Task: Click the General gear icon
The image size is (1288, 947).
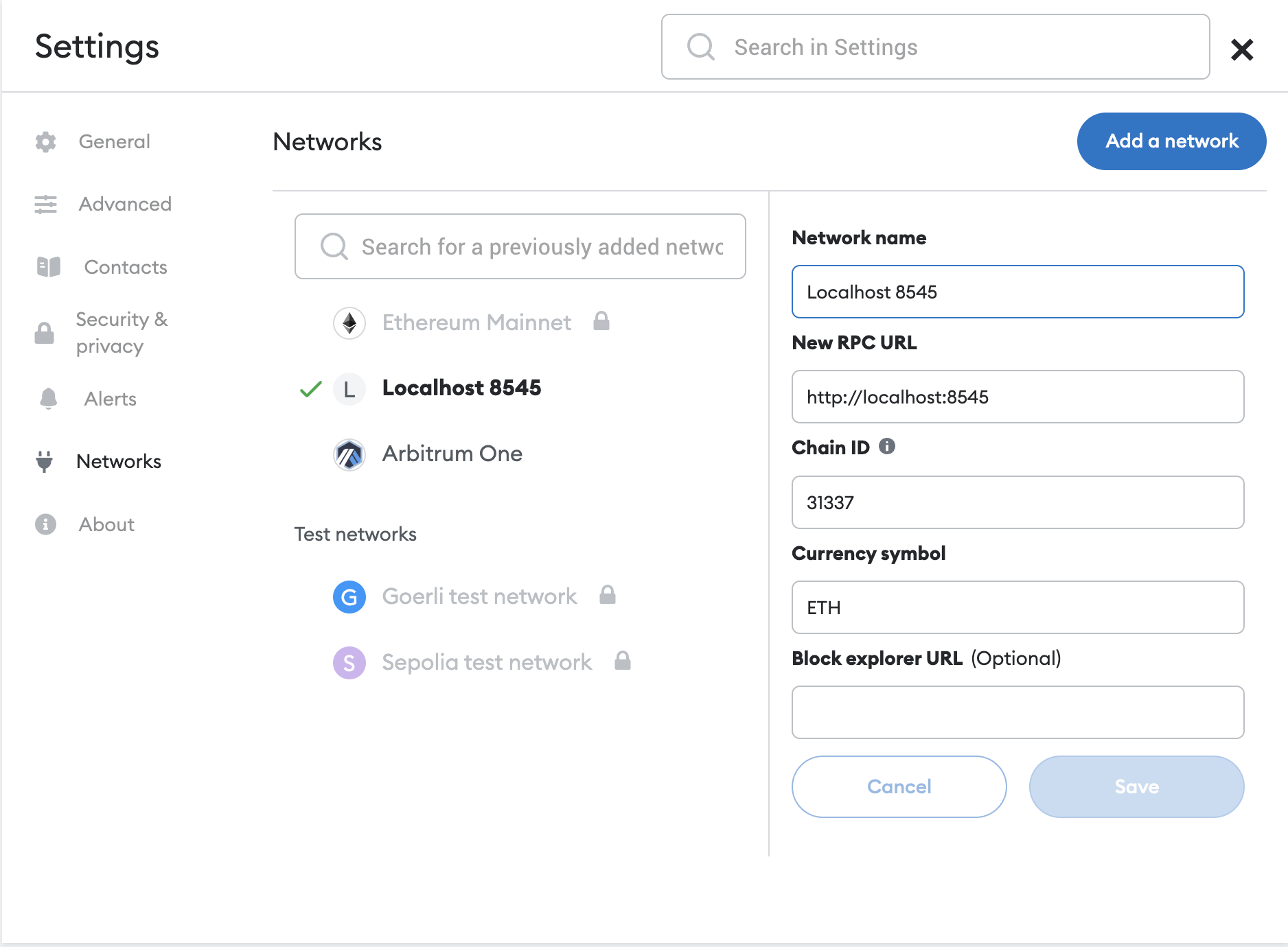Action: point(45,142)
